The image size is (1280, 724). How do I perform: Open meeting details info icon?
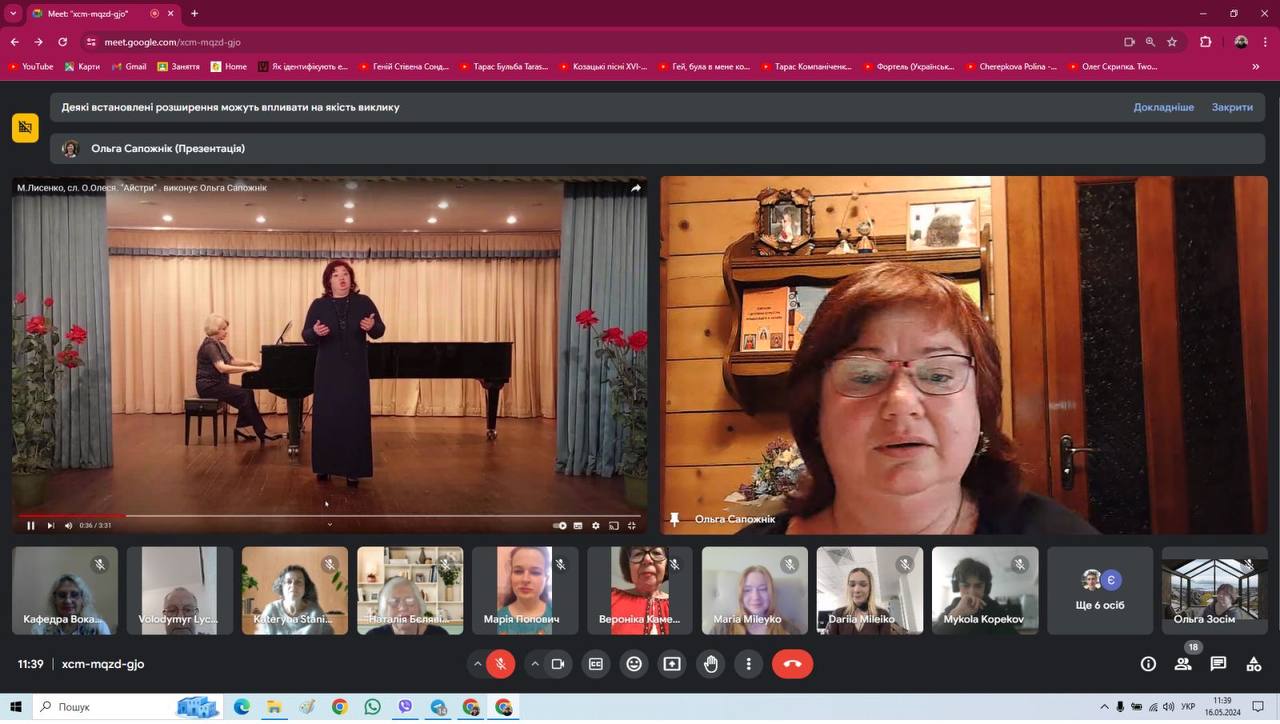(x=1148, y=664)
